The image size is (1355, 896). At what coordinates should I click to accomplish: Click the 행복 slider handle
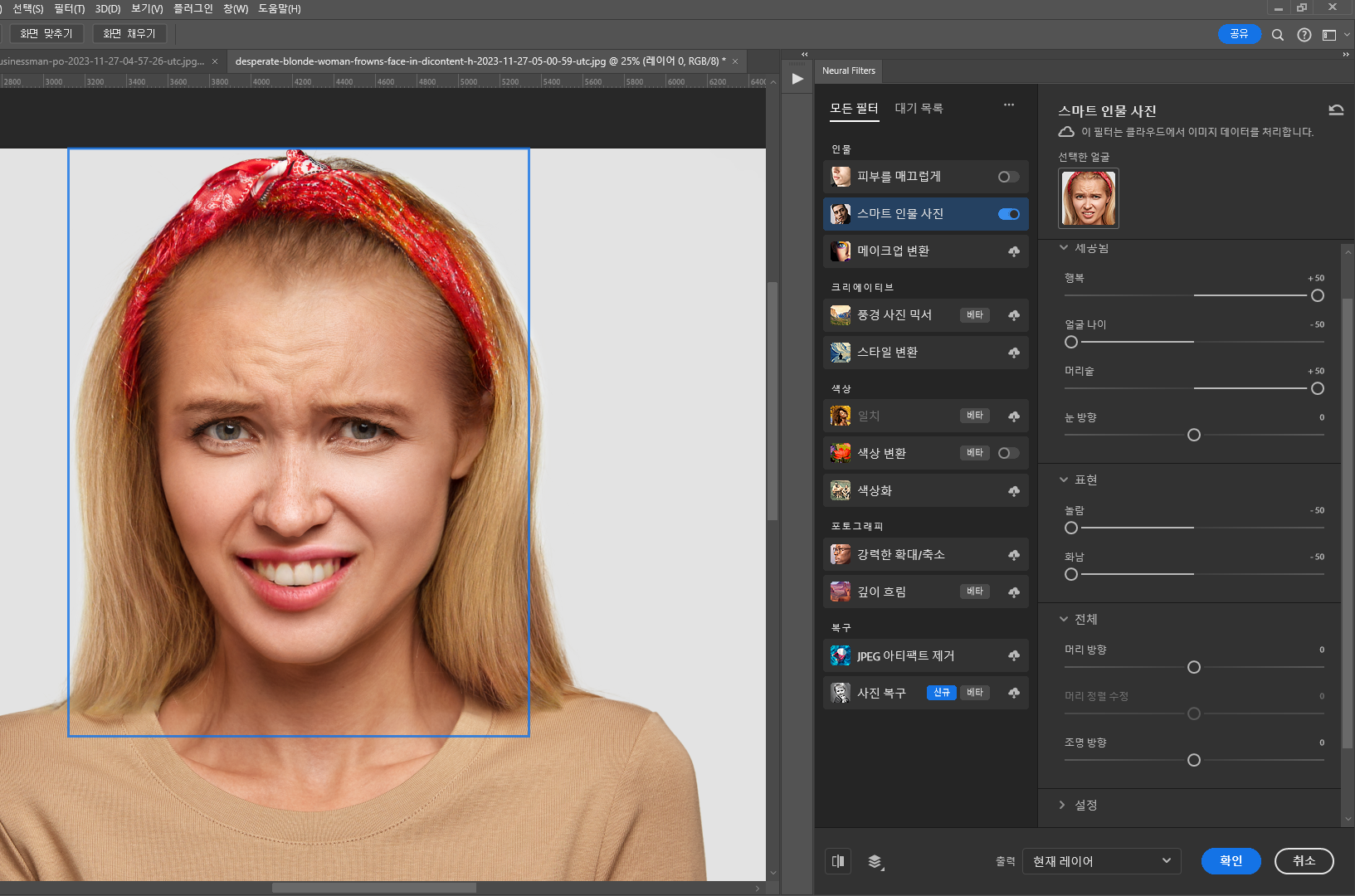[1318, 295]
